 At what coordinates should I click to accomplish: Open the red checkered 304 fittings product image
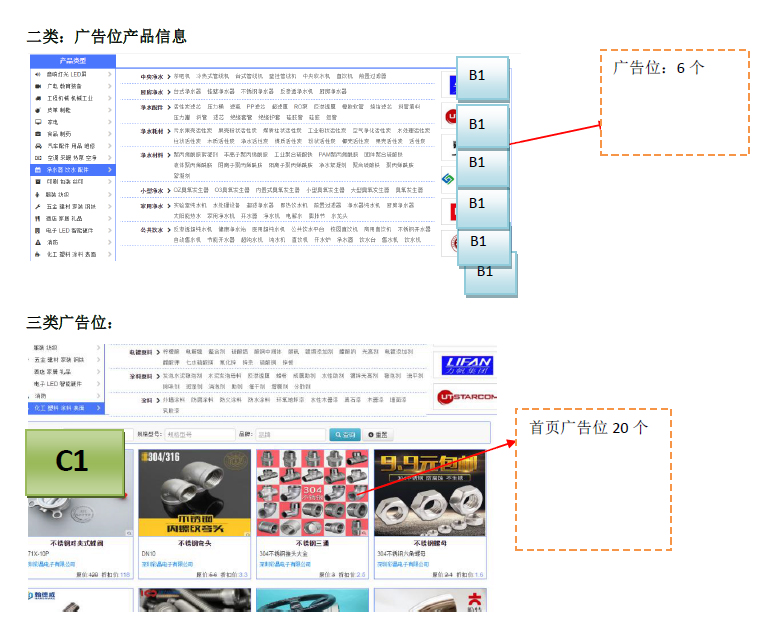(x=312, y=493)
